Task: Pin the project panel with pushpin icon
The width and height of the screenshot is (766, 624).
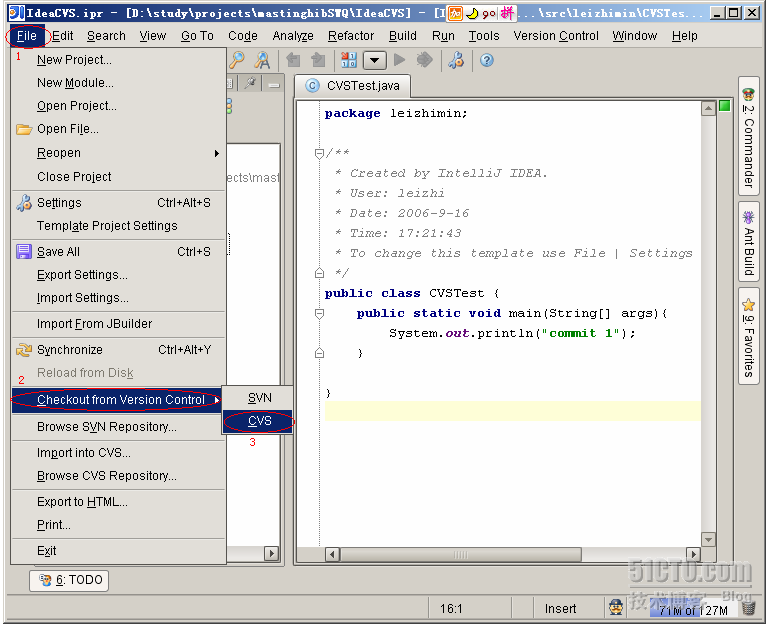Action: click(250, 84)
